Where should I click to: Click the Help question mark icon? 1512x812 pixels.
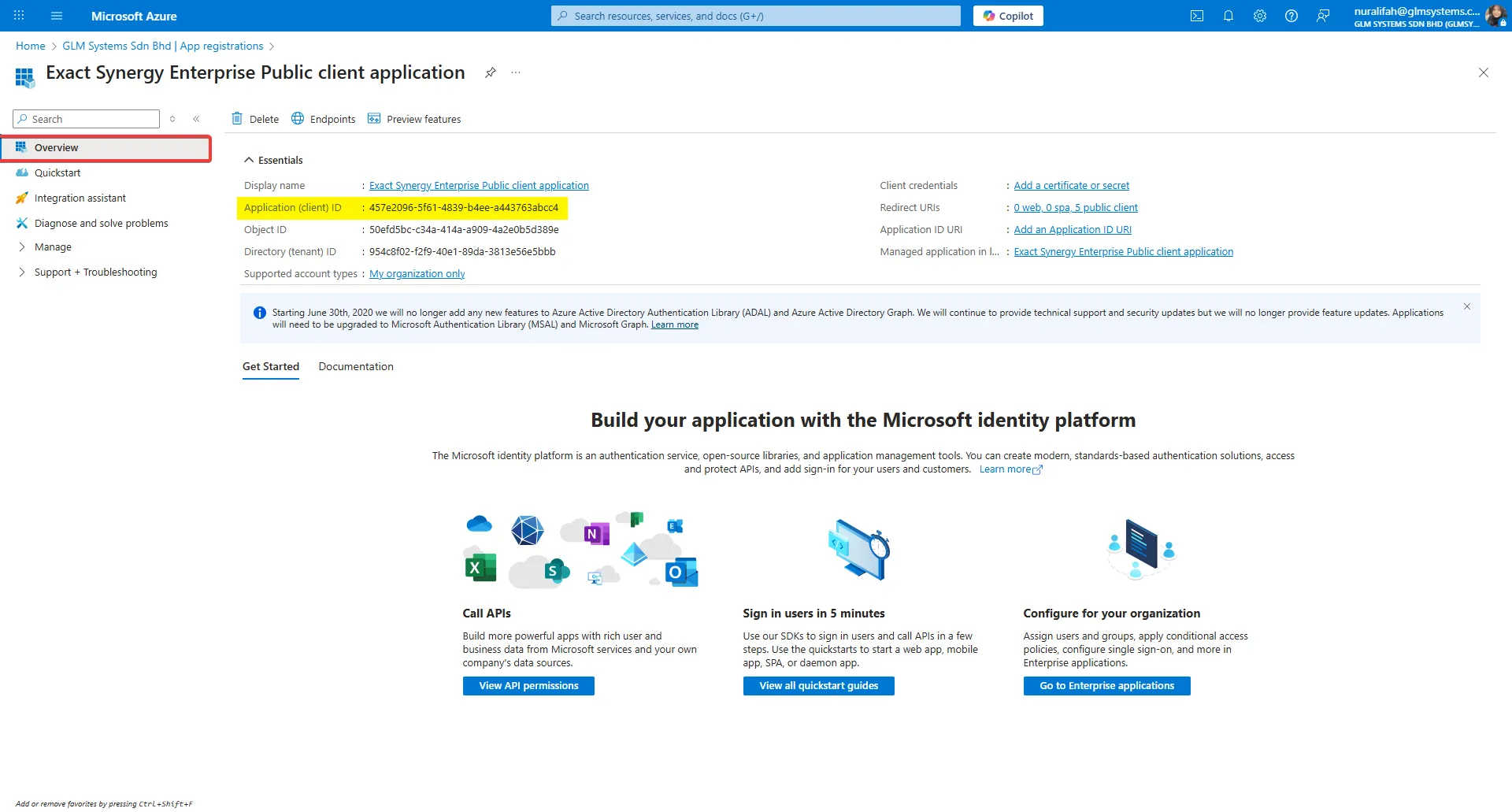point(1291,16)
